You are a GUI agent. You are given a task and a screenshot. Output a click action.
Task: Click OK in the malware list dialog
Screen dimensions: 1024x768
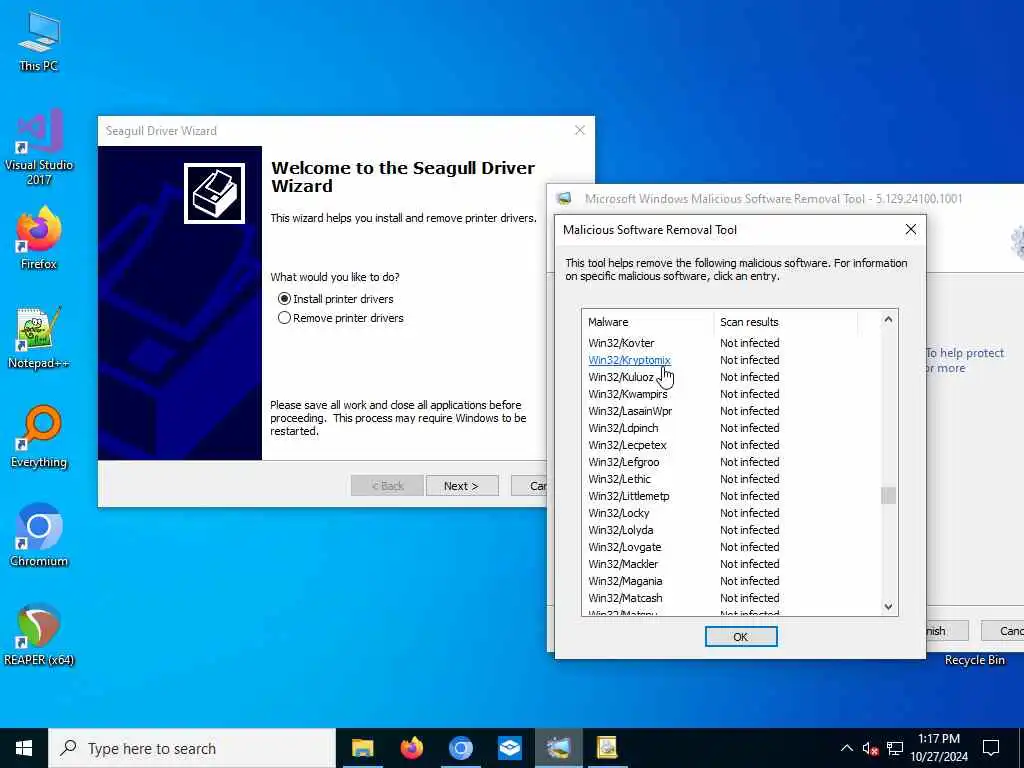click(x=741, y=637)
